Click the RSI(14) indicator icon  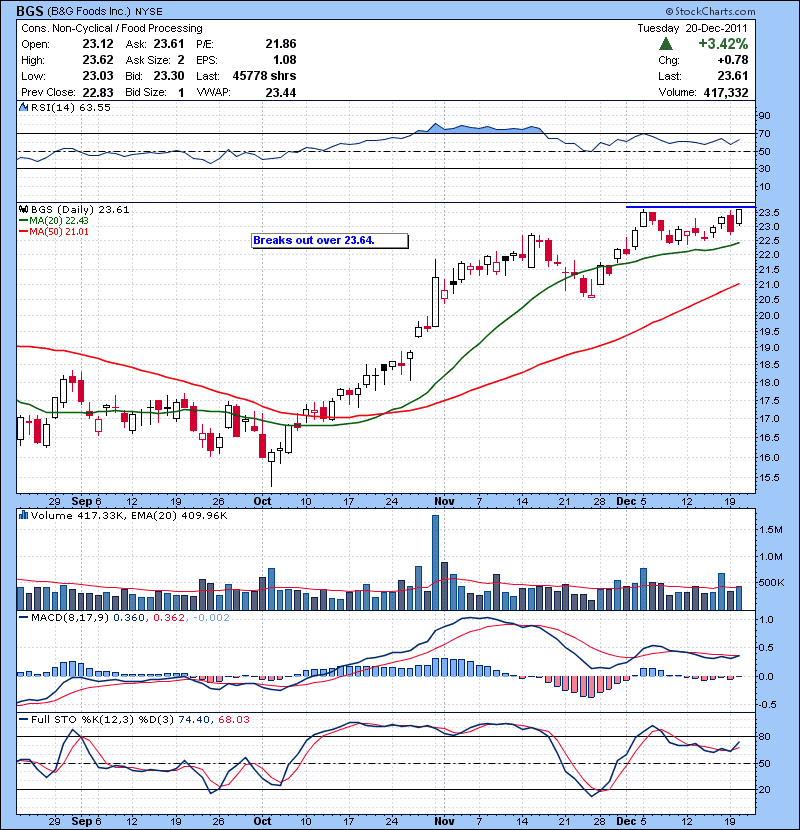[x=23, y=107]
